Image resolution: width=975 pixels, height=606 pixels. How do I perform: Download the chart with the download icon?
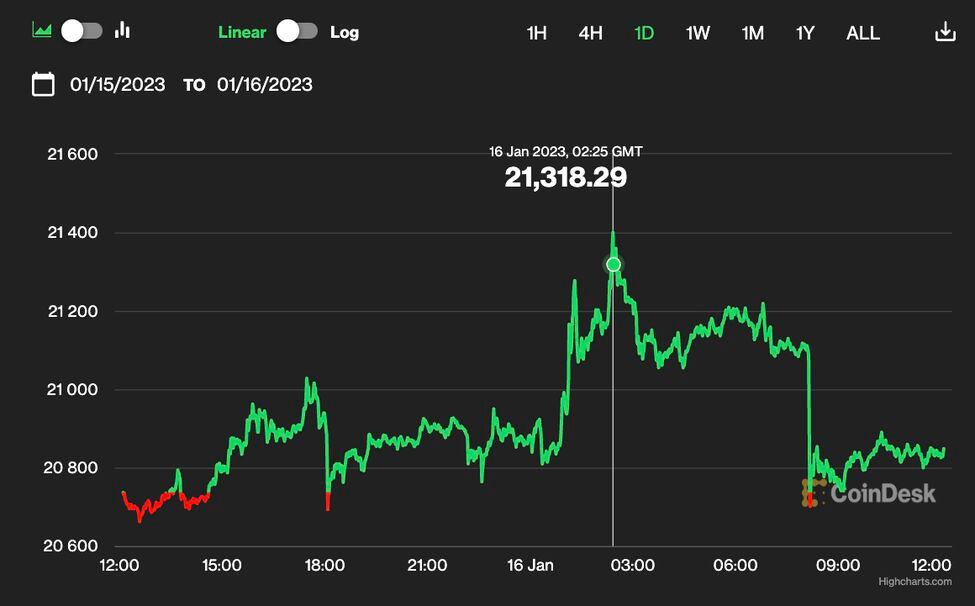click(945, 32)
